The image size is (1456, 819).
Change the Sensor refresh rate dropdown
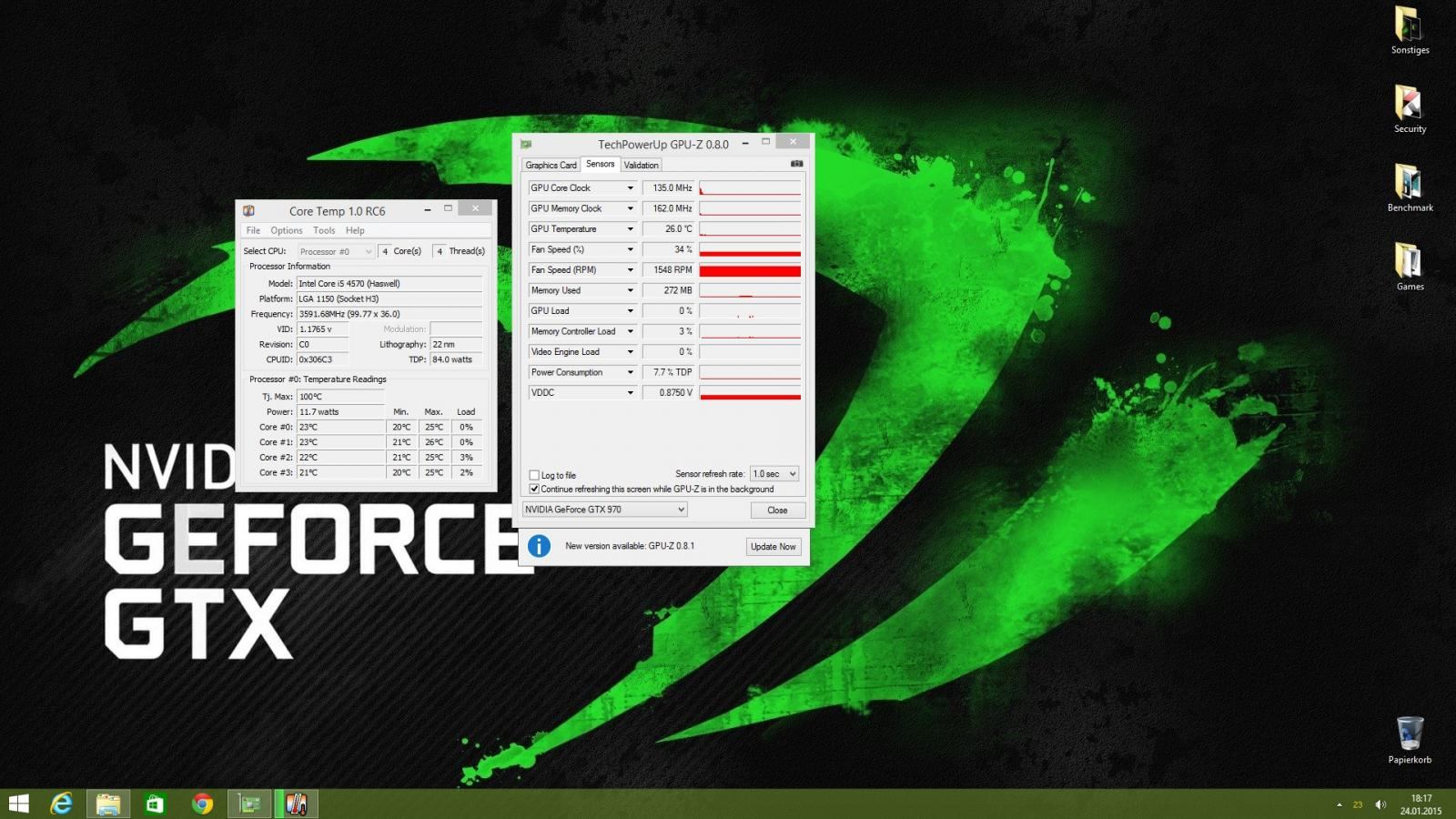point(774,473)
